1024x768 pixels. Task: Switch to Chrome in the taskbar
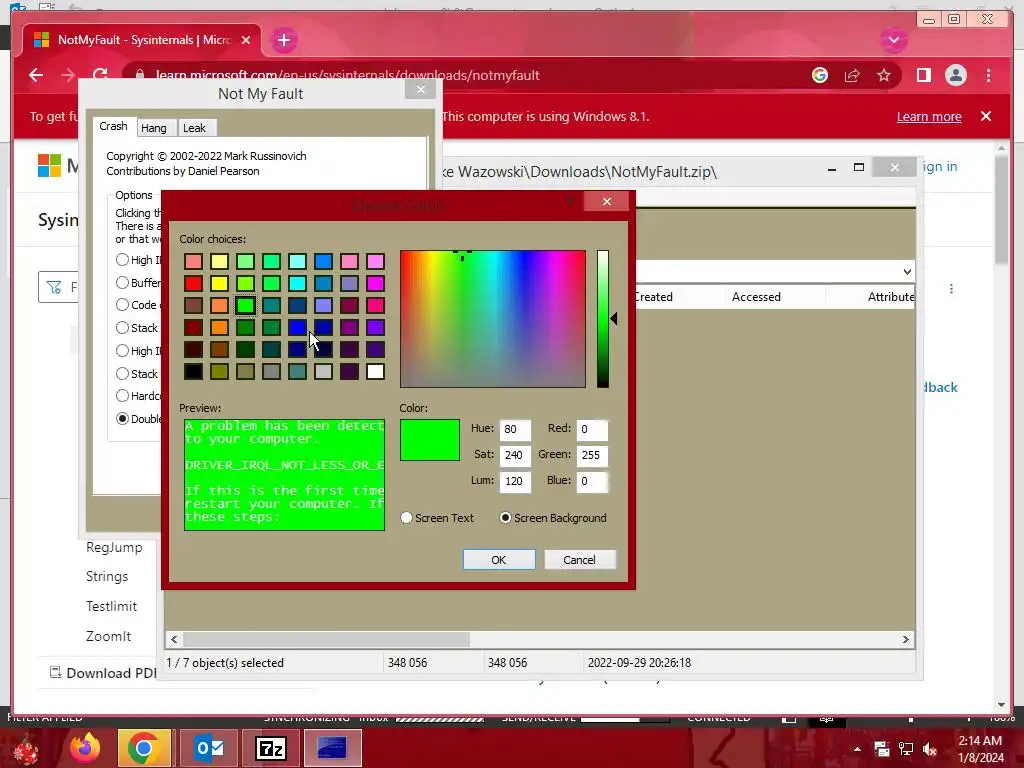click(x=144, y=748)
